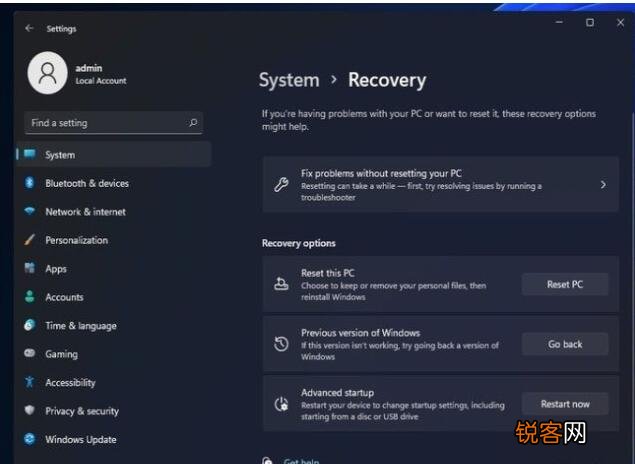Minimize the Settings window
Image resolution: width=635 pixels, height=464 pixels.
pyautogui.click(x=559, y=22)
